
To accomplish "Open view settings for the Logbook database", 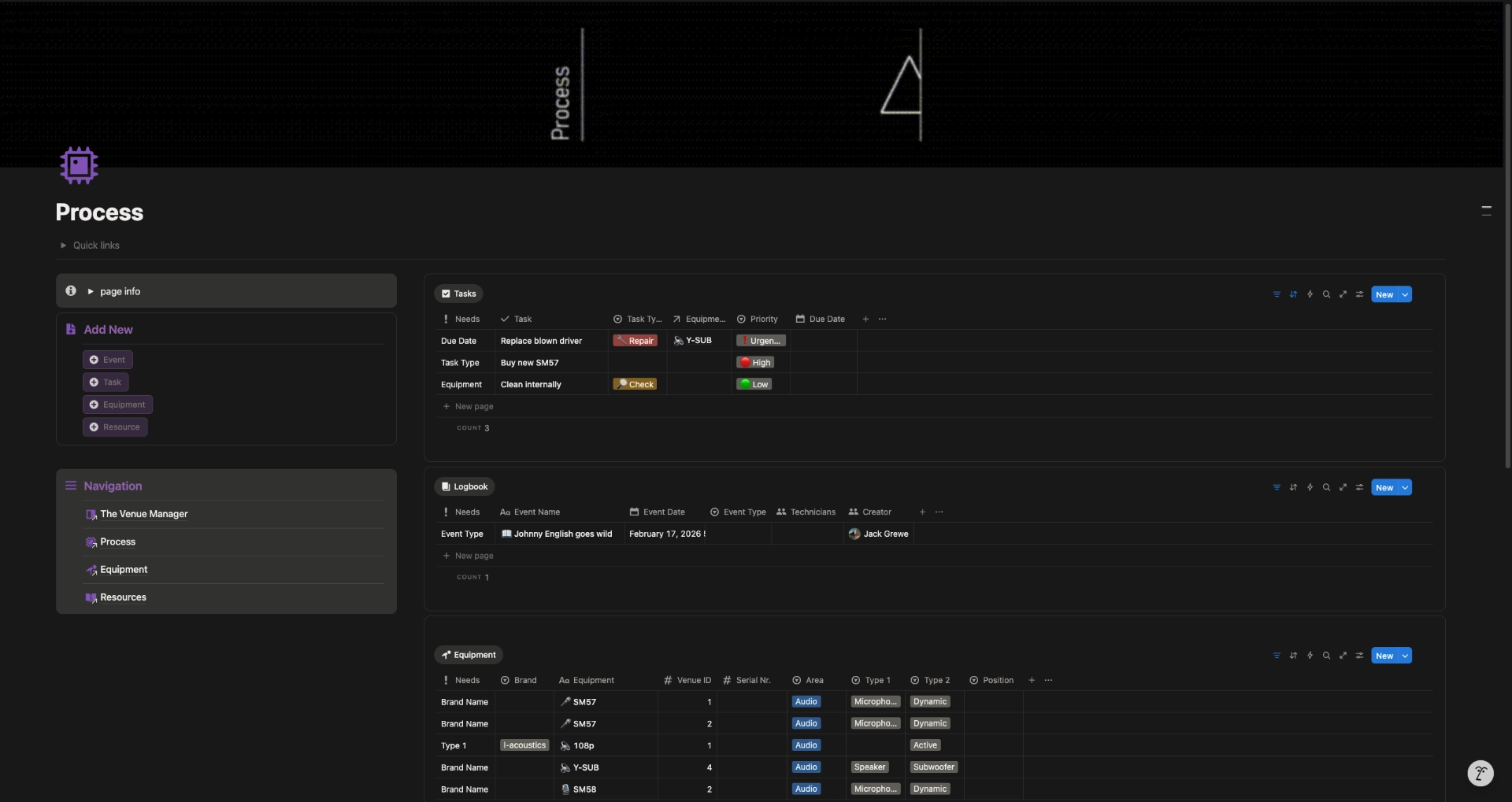I will click(x=1359, y=486).
